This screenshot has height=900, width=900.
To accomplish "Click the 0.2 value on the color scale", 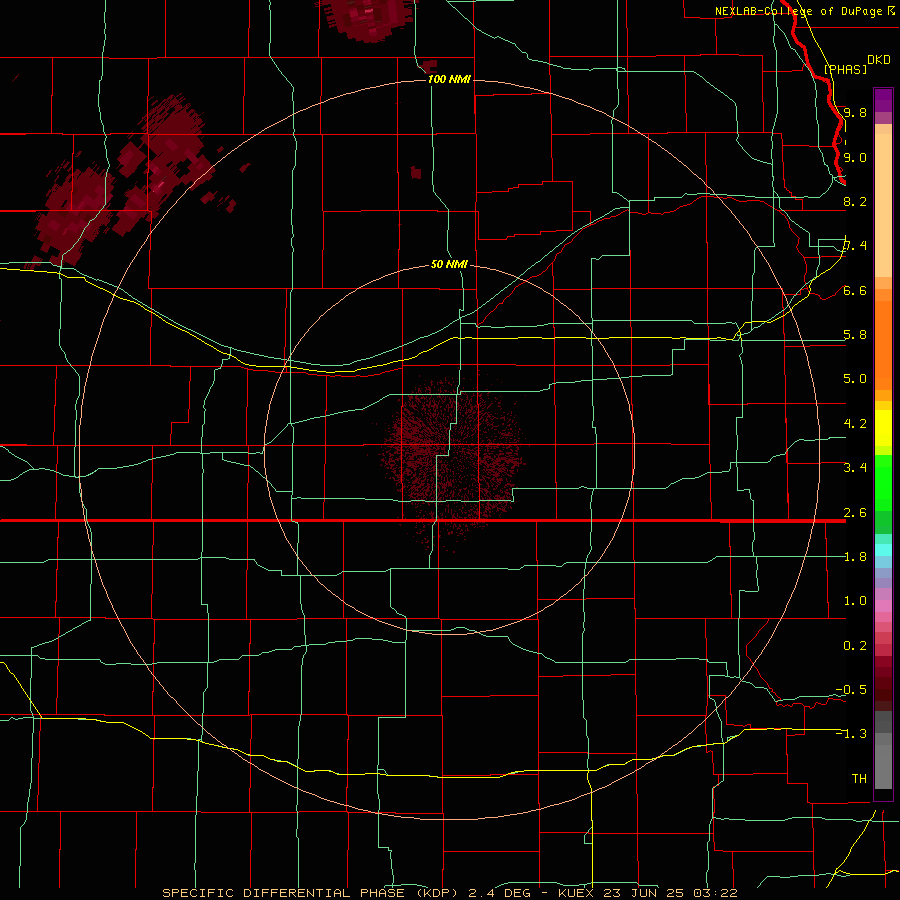I will click(855, 646).
